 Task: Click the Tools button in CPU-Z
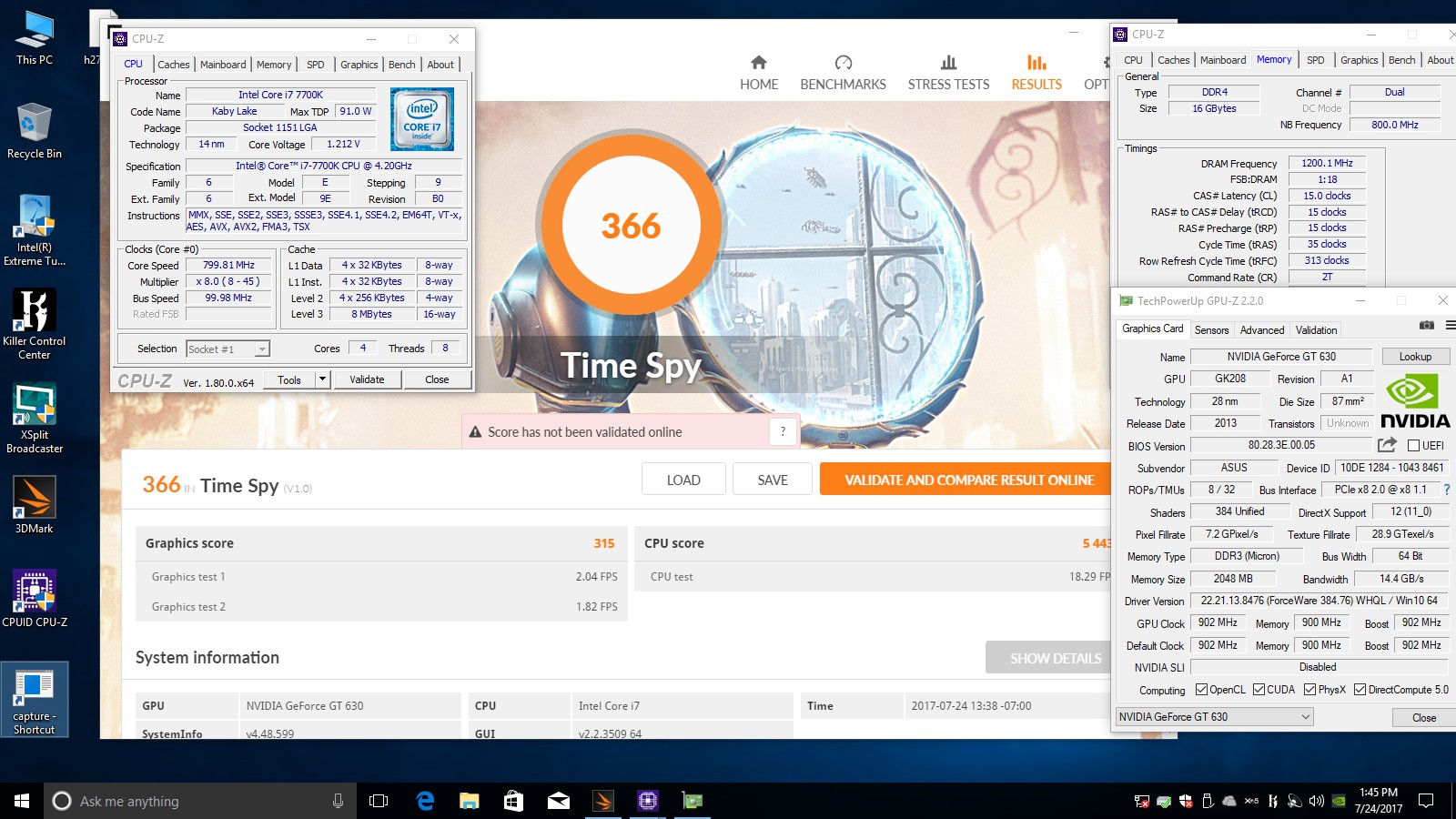[289, 379]
